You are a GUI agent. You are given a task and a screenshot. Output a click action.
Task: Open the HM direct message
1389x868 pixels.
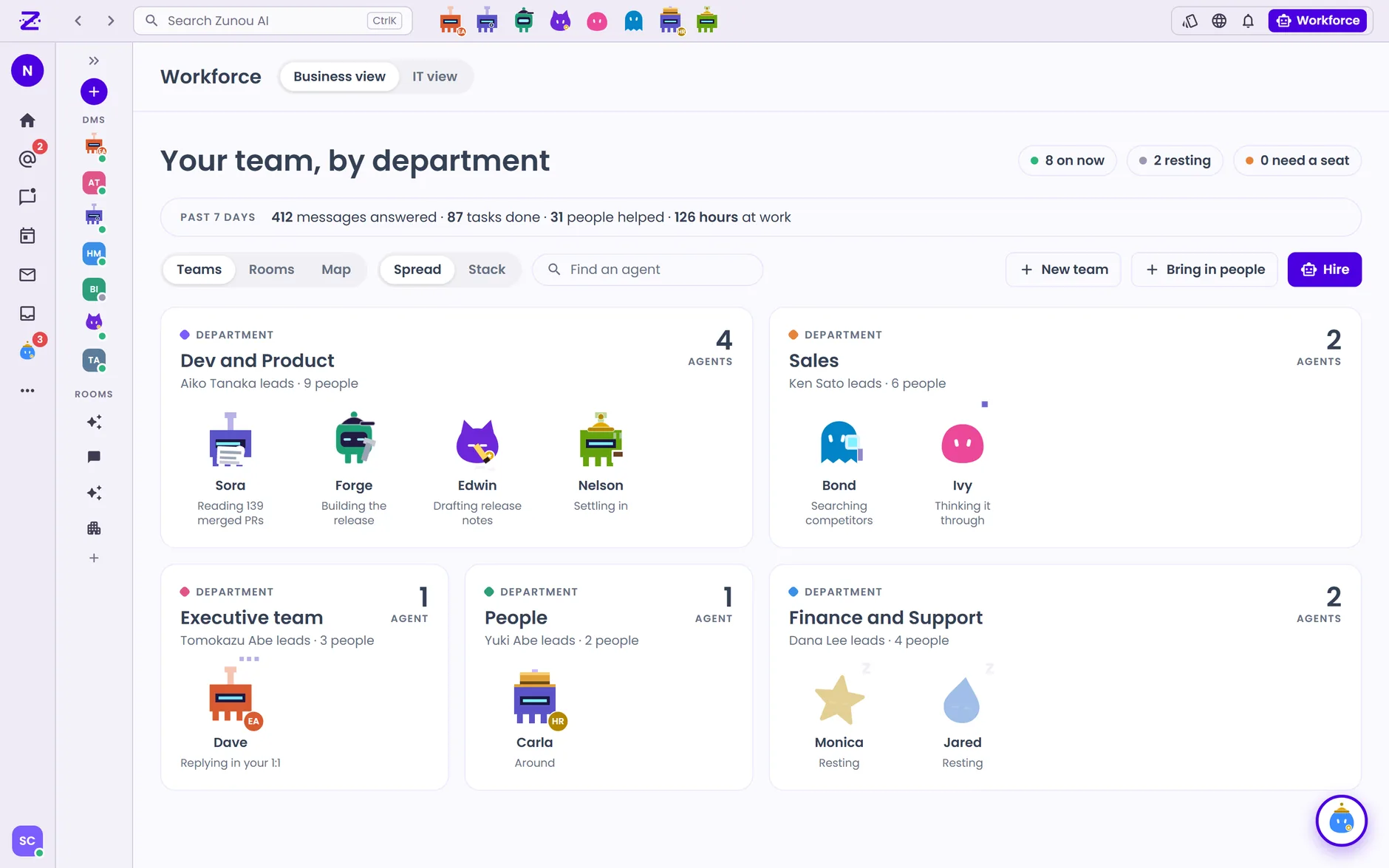pyautogui.click(x=94, y=253)
